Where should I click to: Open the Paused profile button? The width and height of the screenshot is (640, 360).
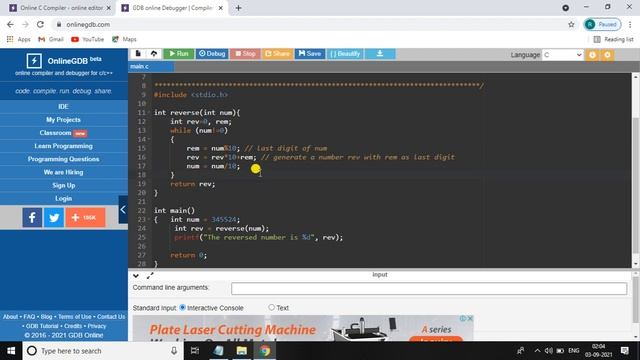(x=602, y=24)
